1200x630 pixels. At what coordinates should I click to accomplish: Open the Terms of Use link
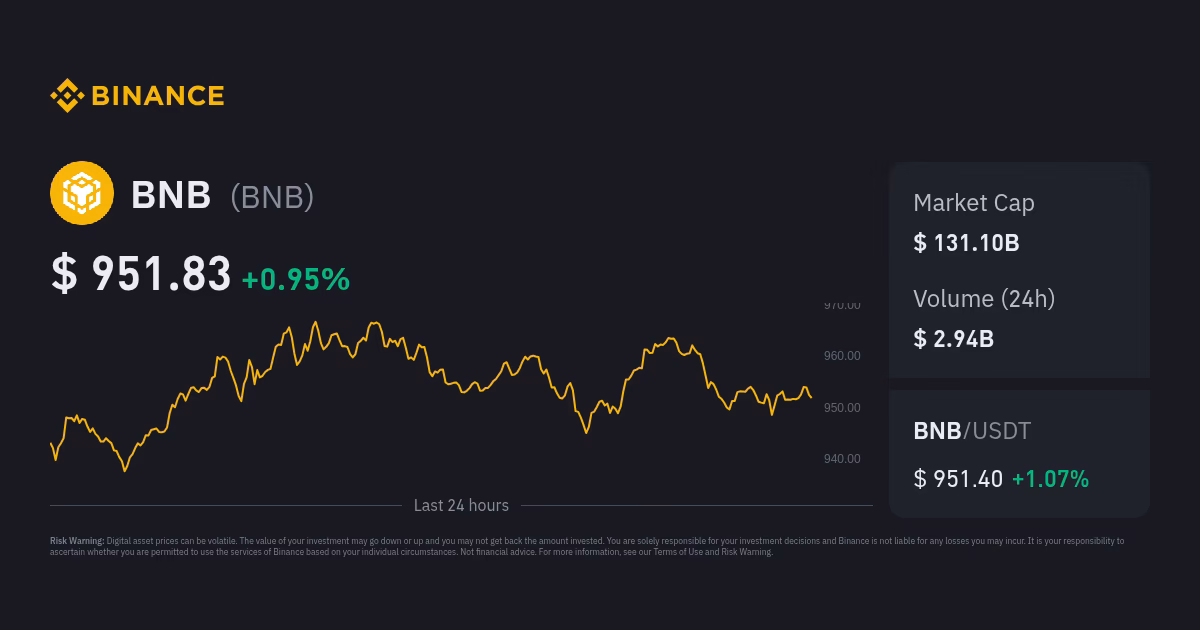pyautogui.click(x=680, y=551)
